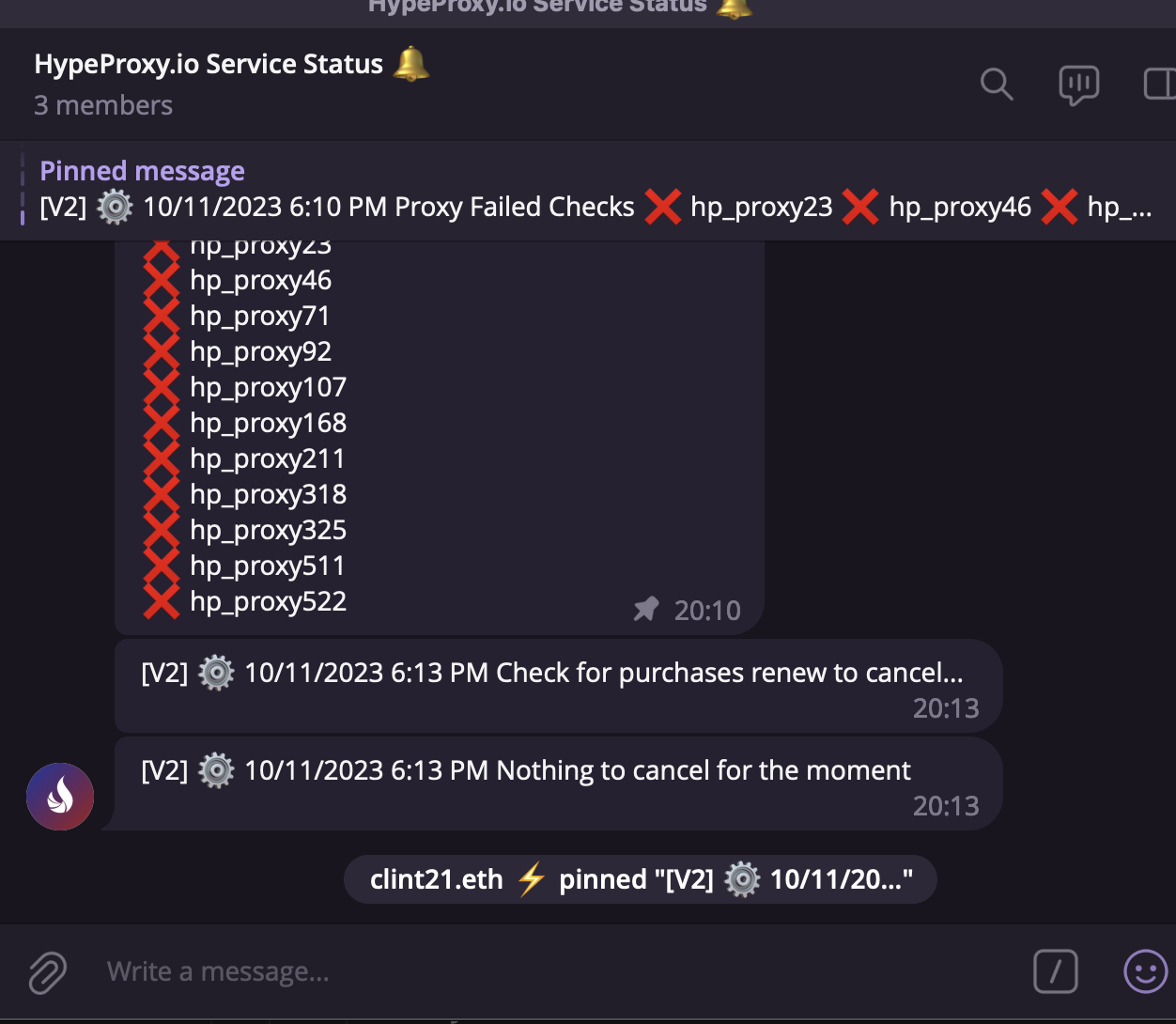The width and height of the screenshot is (1176, 1024).
Task: Open the in-chat search magnifier
Action: [x=997, y=84]
